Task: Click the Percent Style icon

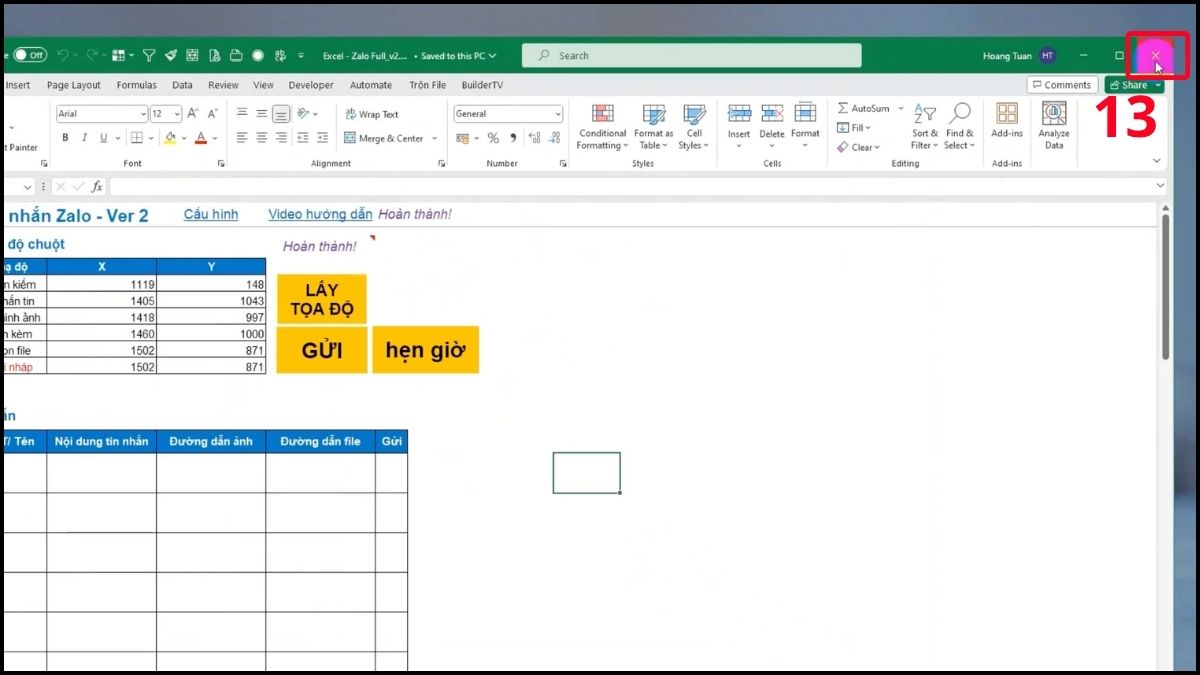Action: tap(493, 138)
